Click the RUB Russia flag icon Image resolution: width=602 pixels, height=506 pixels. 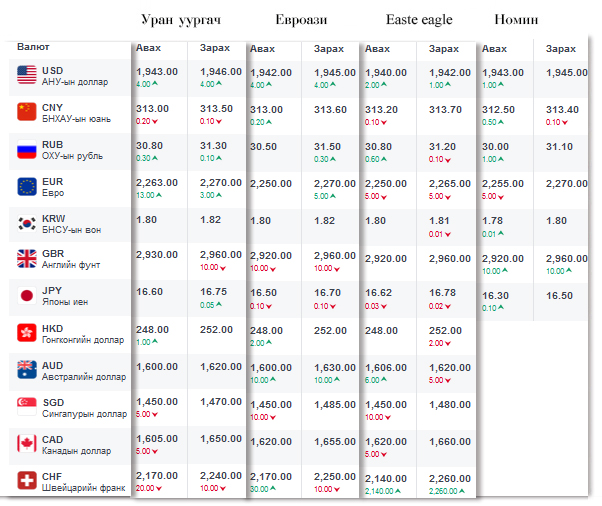pyautogui.click(x=27, y=149)
